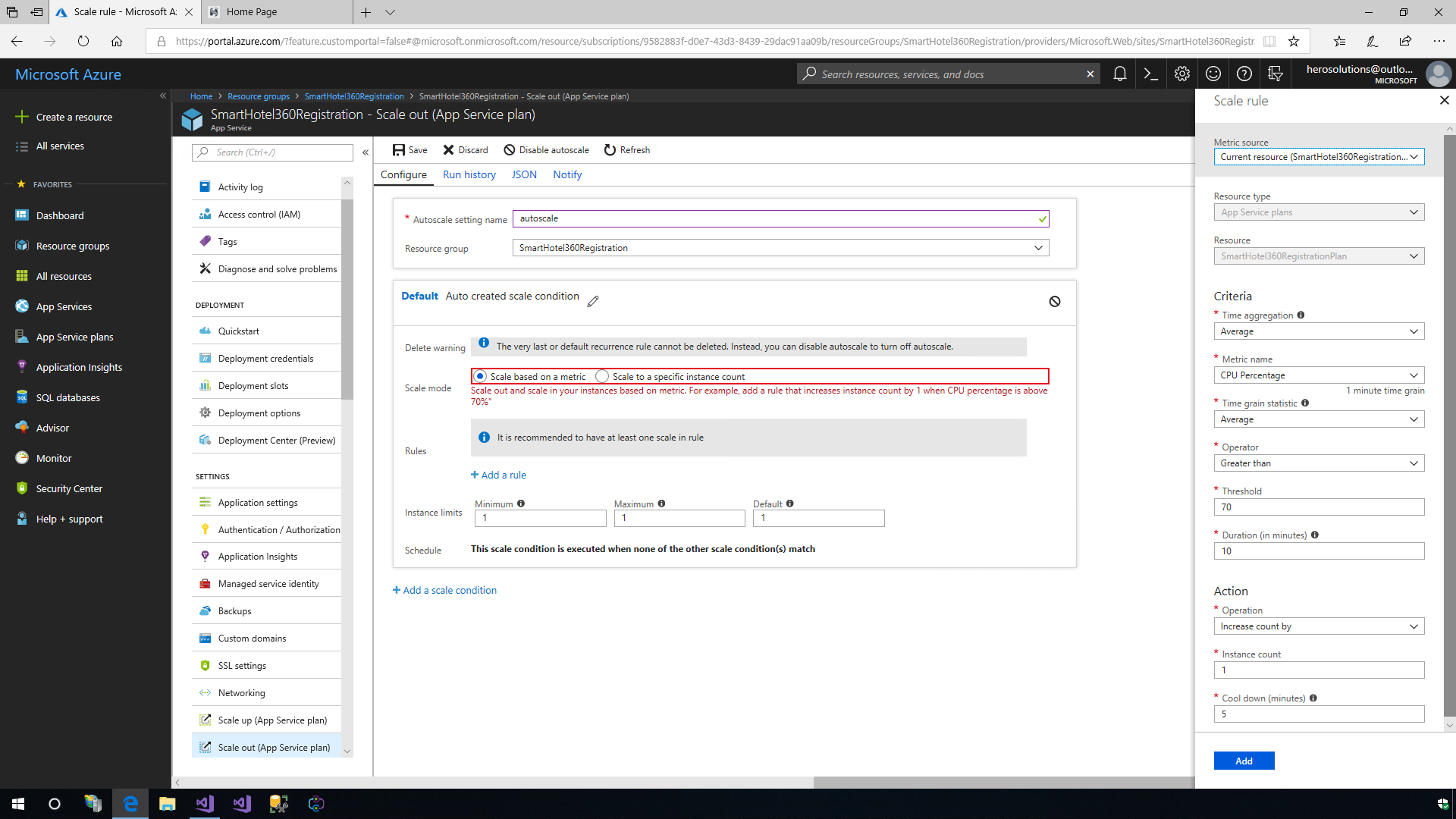Expand the Operation dropdown showing Increase count by
This screenshot has width=1456, height=819.
pyautogui.click(x=1318, y=626)
